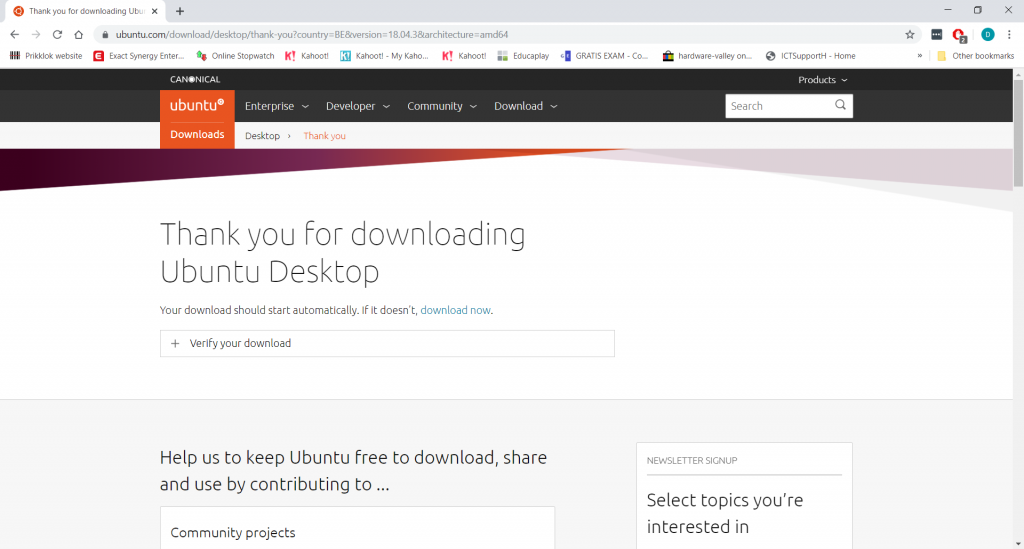The height and width of the screenshot is (549, 1024).
Task: Click the browser forward arrow
Action: [36, 35]
